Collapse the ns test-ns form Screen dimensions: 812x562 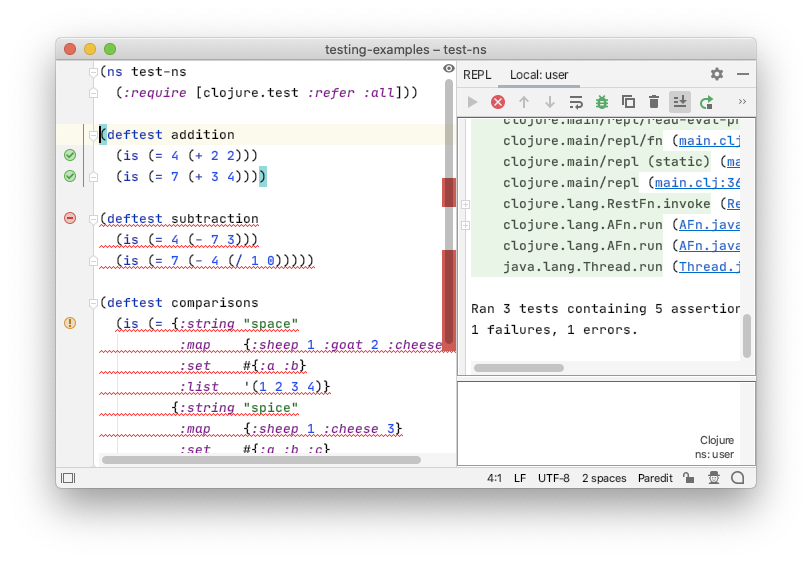click(x=93, y=71)
